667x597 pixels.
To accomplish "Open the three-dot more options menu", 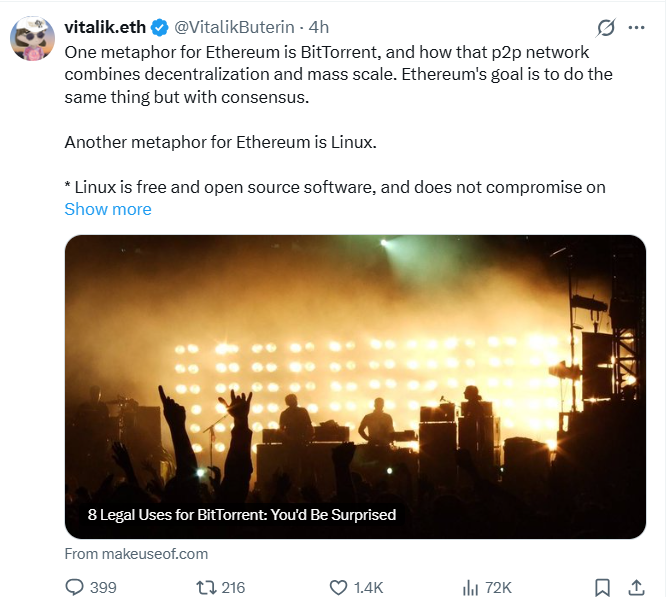I will [x=636, y=28].
